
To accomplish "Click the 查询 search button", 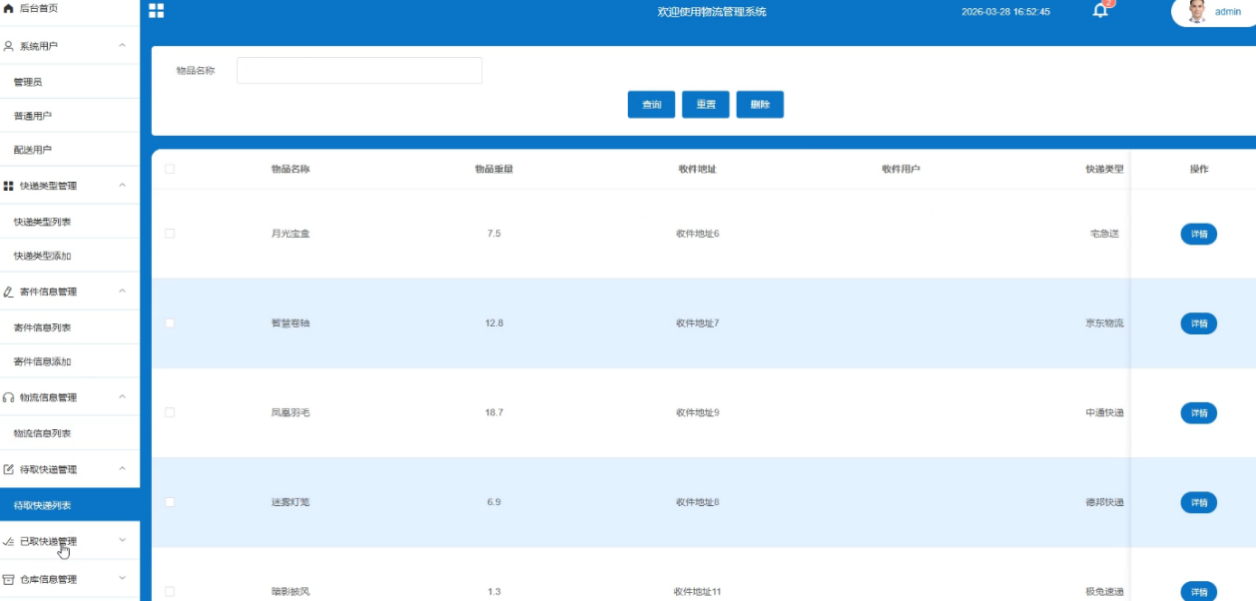I will point(652,105).
